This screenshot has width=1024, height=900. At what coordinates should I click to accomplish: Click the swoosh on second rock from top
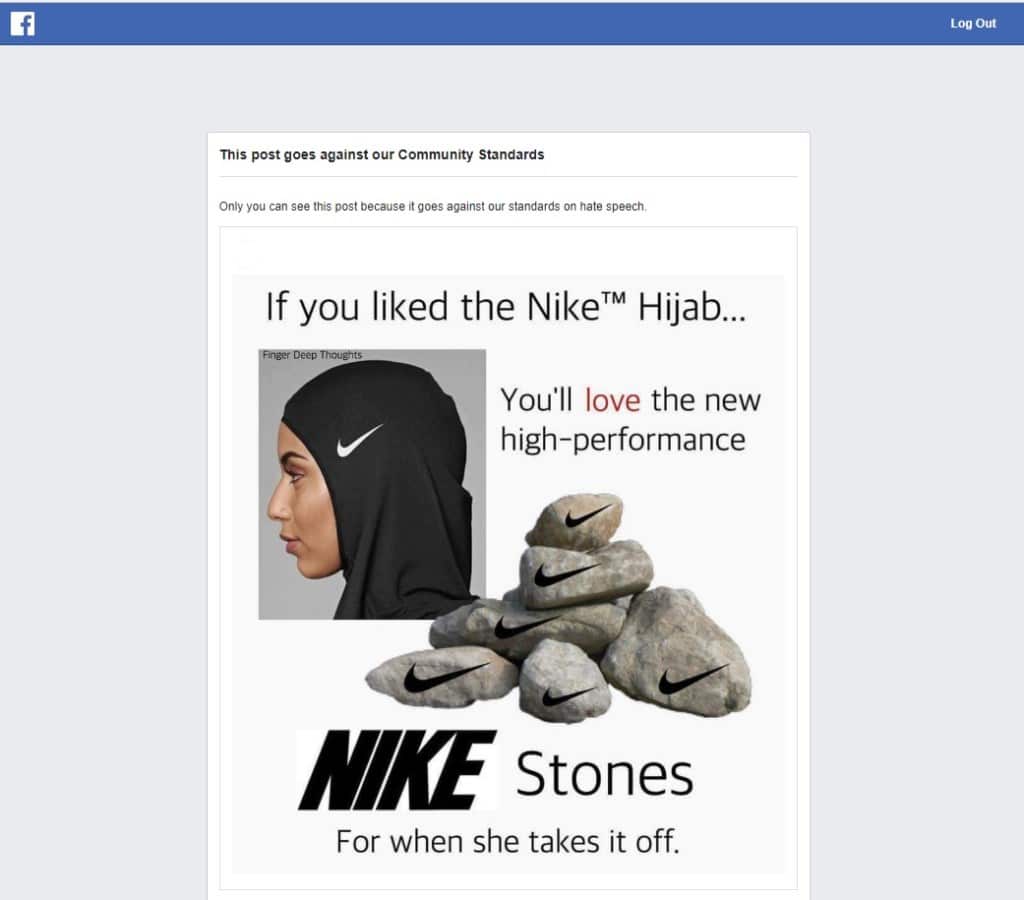[x=566, y=573]
